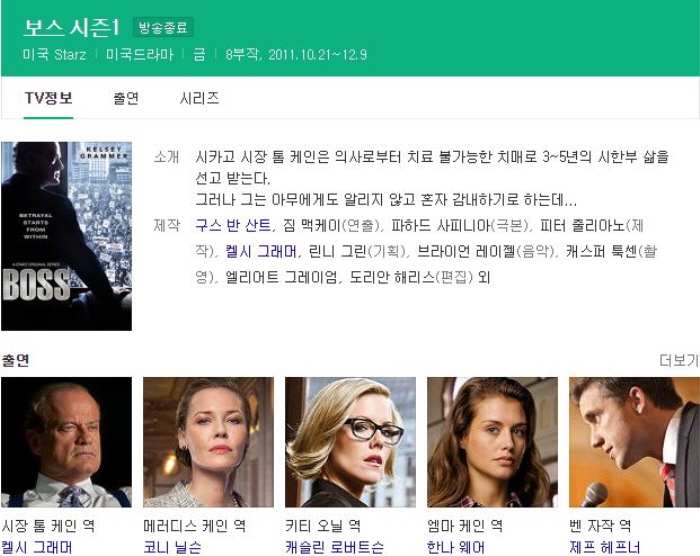Open the actor link 코니 닐슨
The width and height of the screenshot is (700, 556).
[x=172, y=547]
